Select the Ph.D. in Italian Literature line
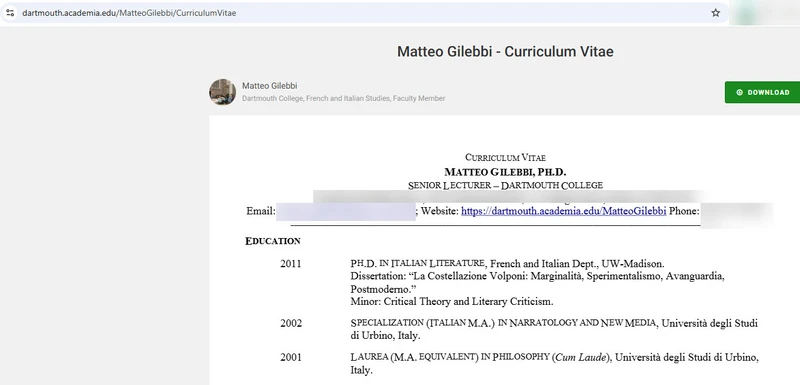Viewport: 800px width, 385px height. [x=508, y=264]
